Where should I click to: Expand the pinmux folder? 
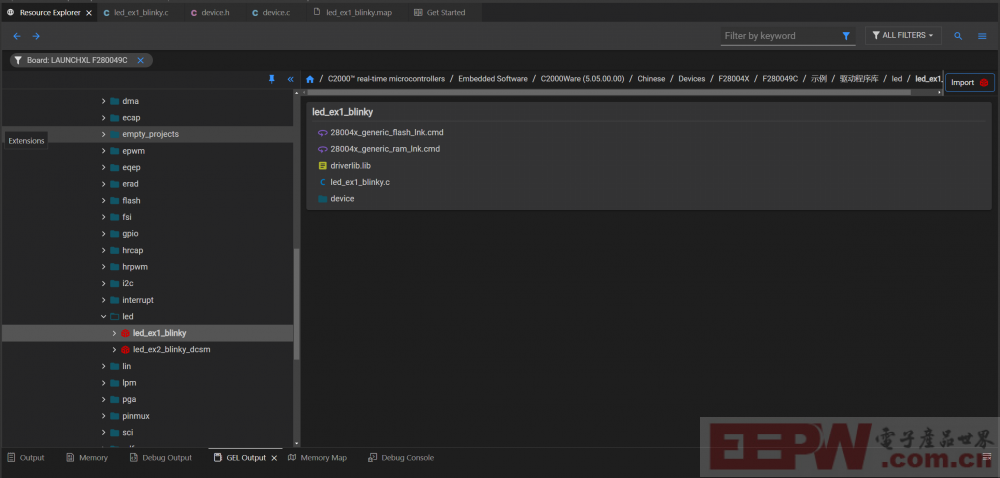104,416
